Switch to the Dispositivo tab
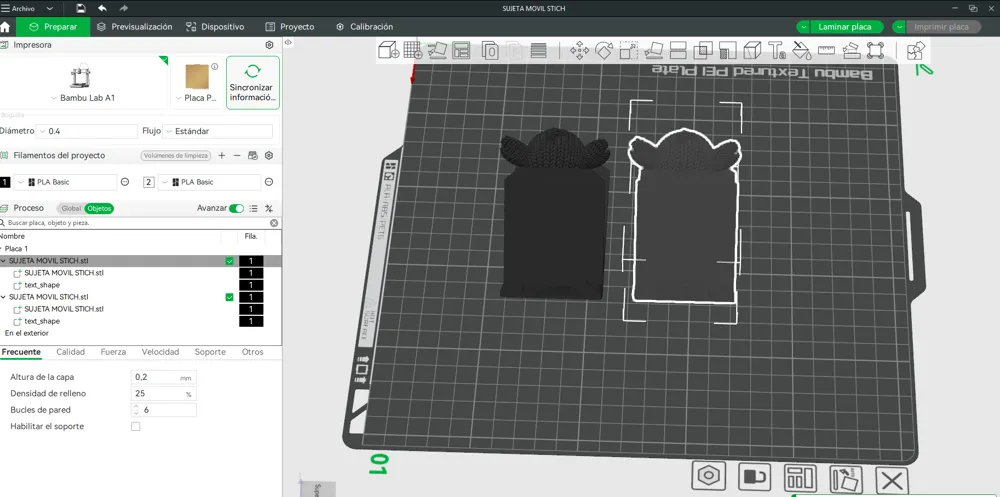1000x497 pixels. tap(215, 27)
